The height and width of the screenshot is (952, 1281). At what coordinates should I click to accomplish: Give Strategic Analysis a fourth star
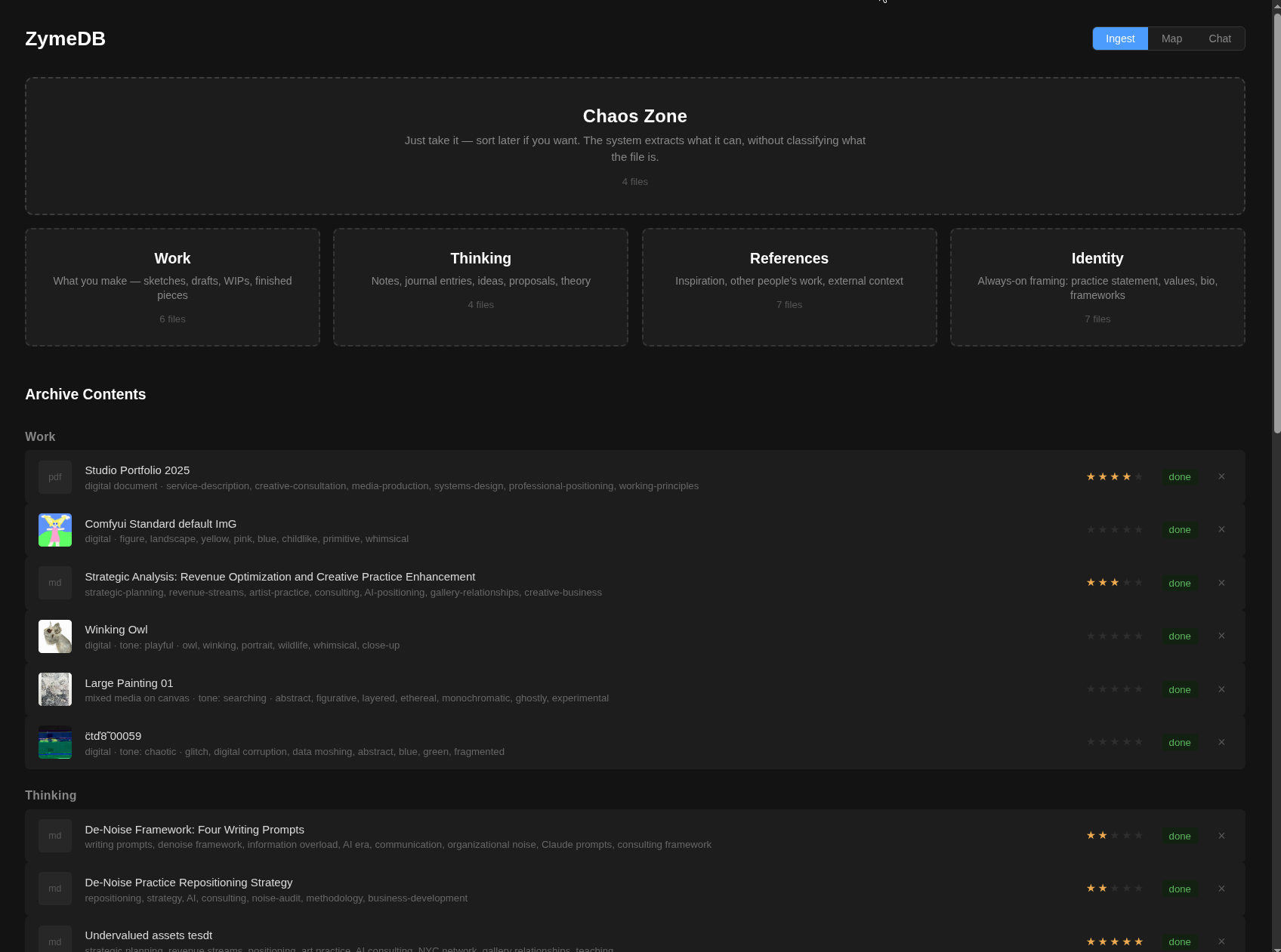[x=1127, y=583]
